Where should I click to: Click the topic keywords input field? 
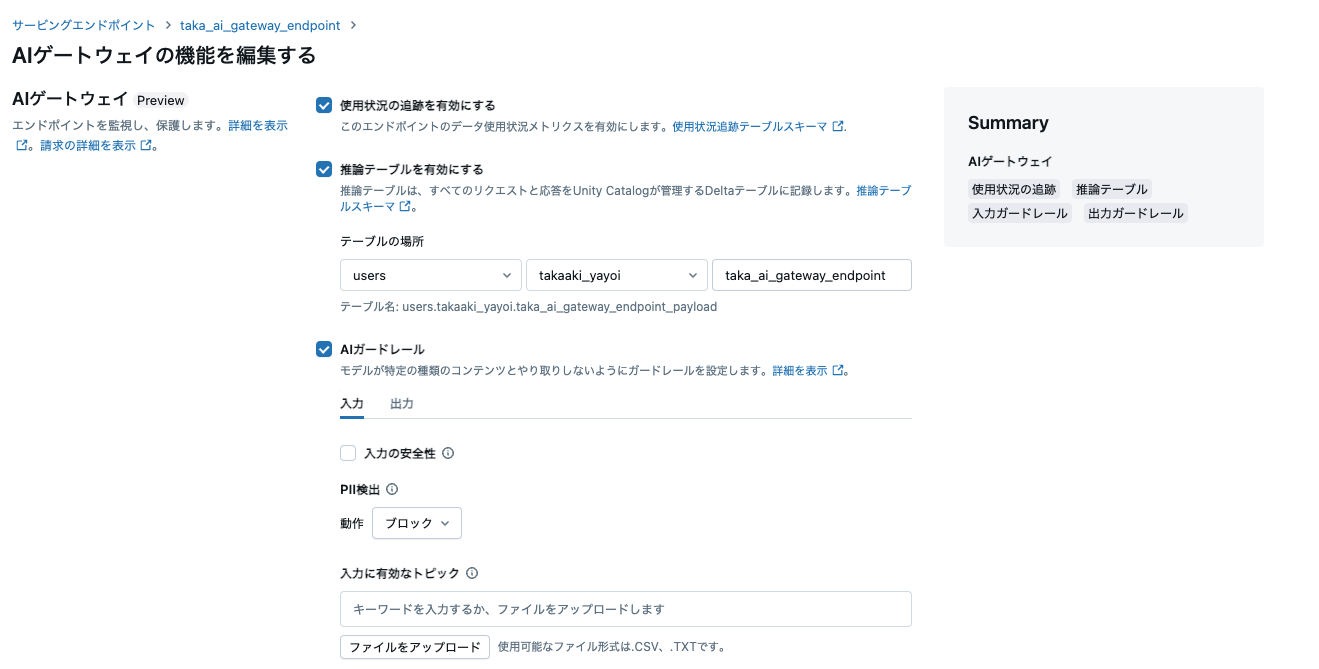625,608
